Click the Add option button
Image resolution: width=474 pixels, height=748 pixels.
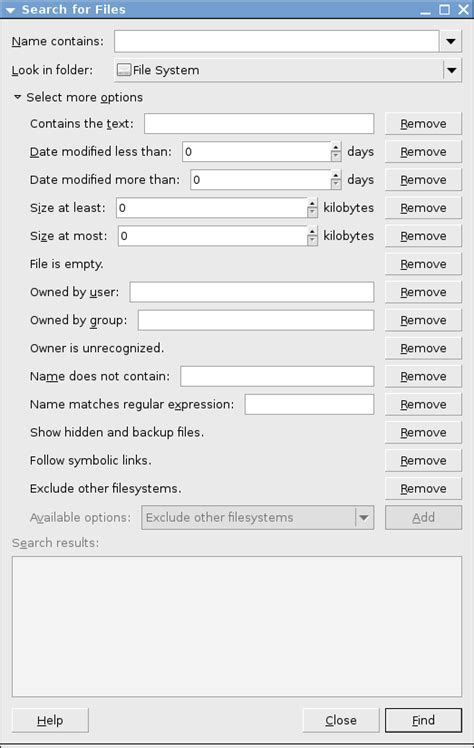pos(423,518)
